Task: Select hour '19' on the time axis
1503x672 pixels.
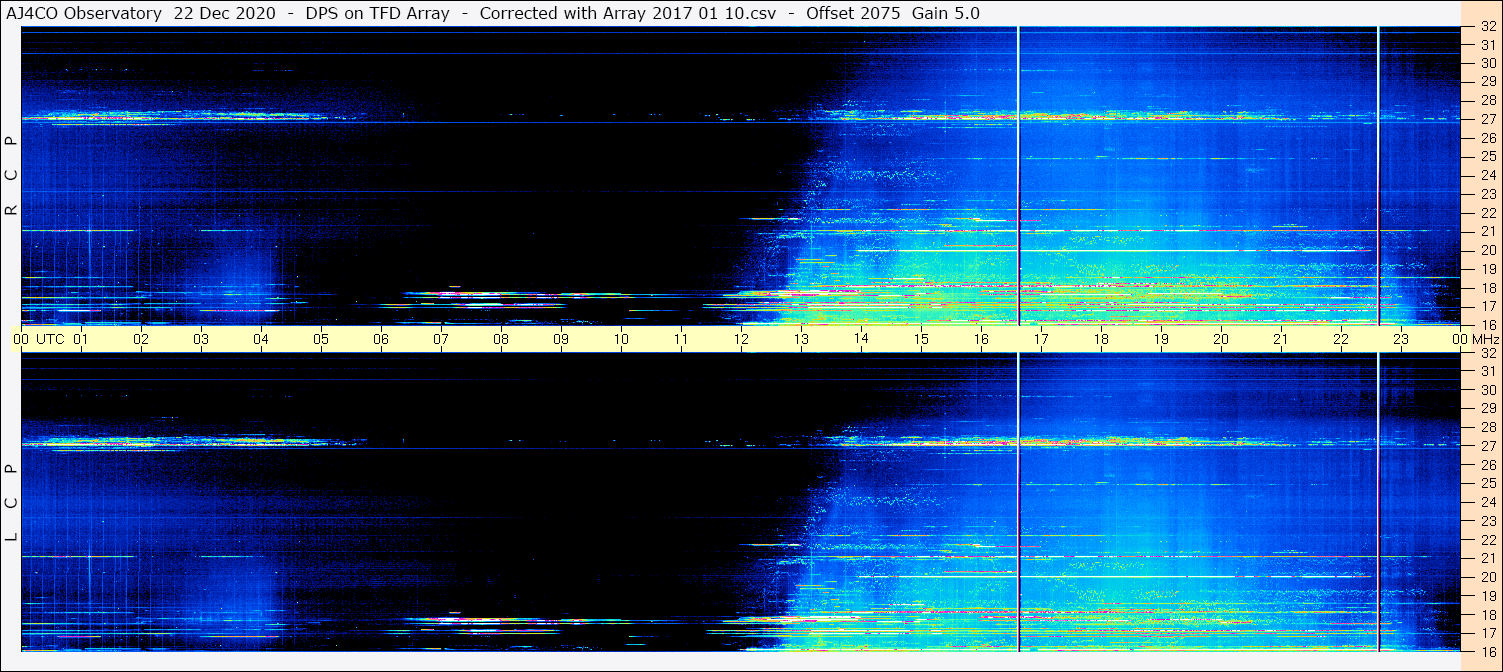Action: pyautogui.click(x=1161, y=339)
